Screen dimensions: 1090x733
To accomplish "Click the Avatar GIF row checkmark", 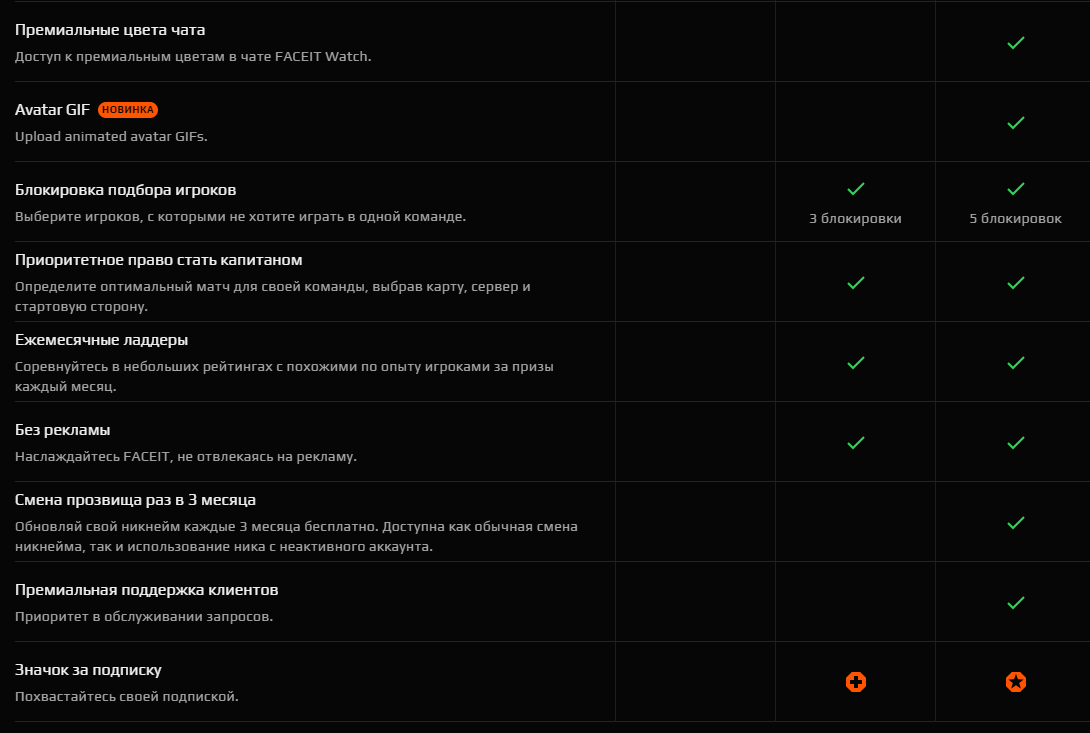I will [x=1016, y=123].
